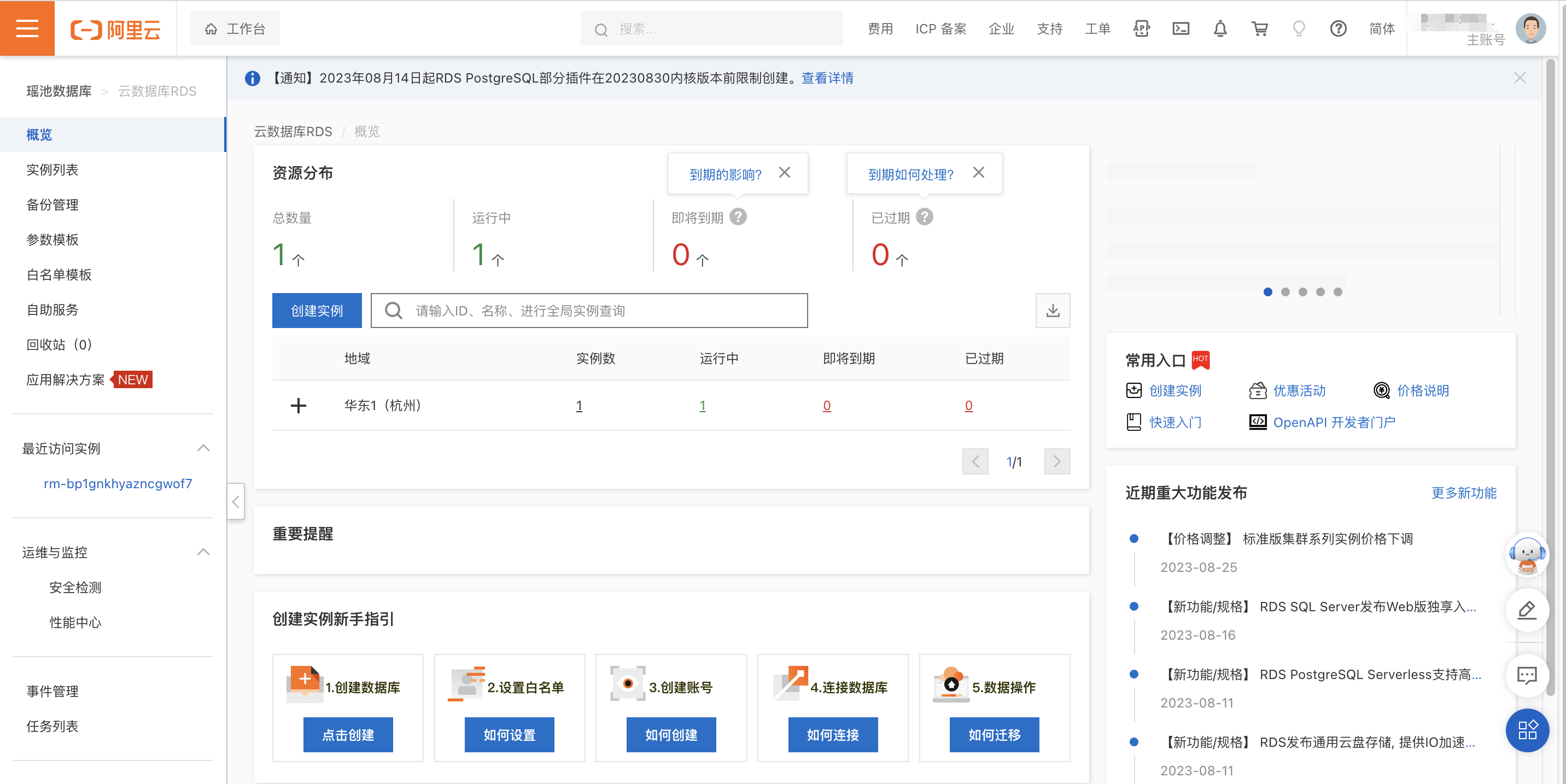This screenshot has width=1566, height=784.
Task: Click the notifications bell icon
Action: (x=1220, y=28)
